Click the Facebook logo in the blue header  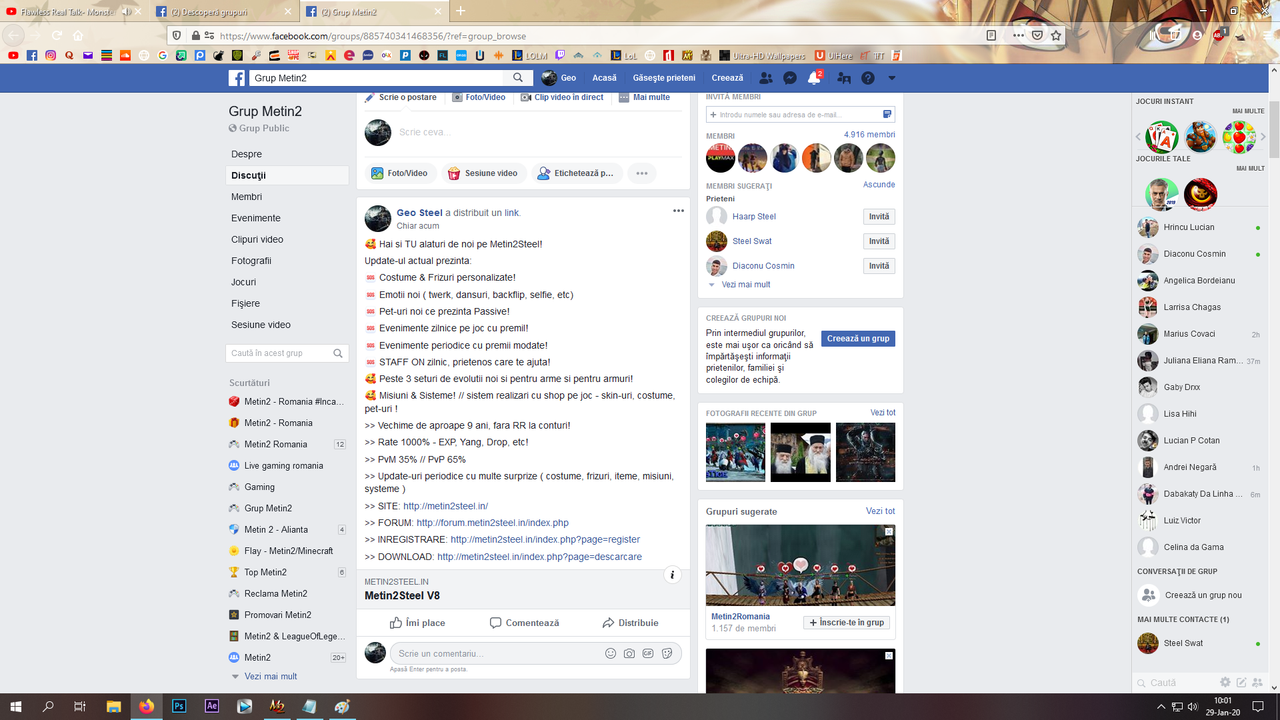pyautogui.click(x=237, y=78)
